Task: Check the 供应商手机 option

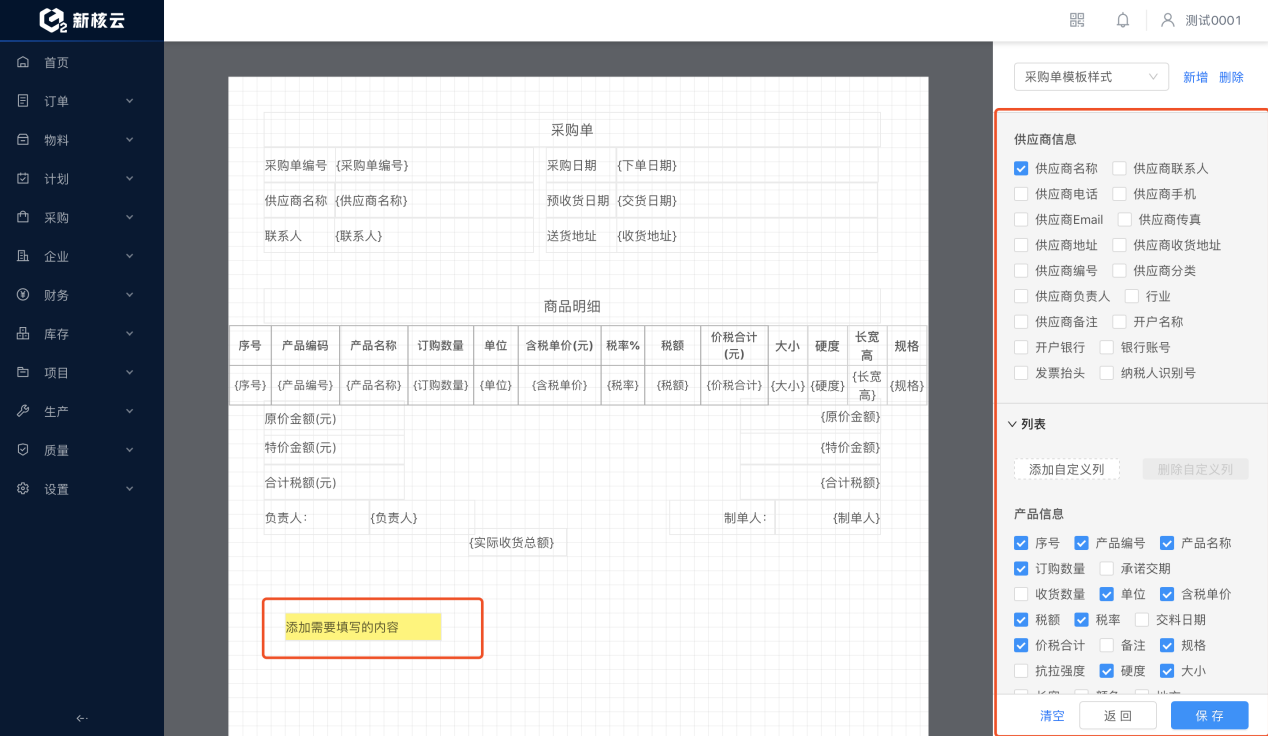Action: tap(1119, 194)
